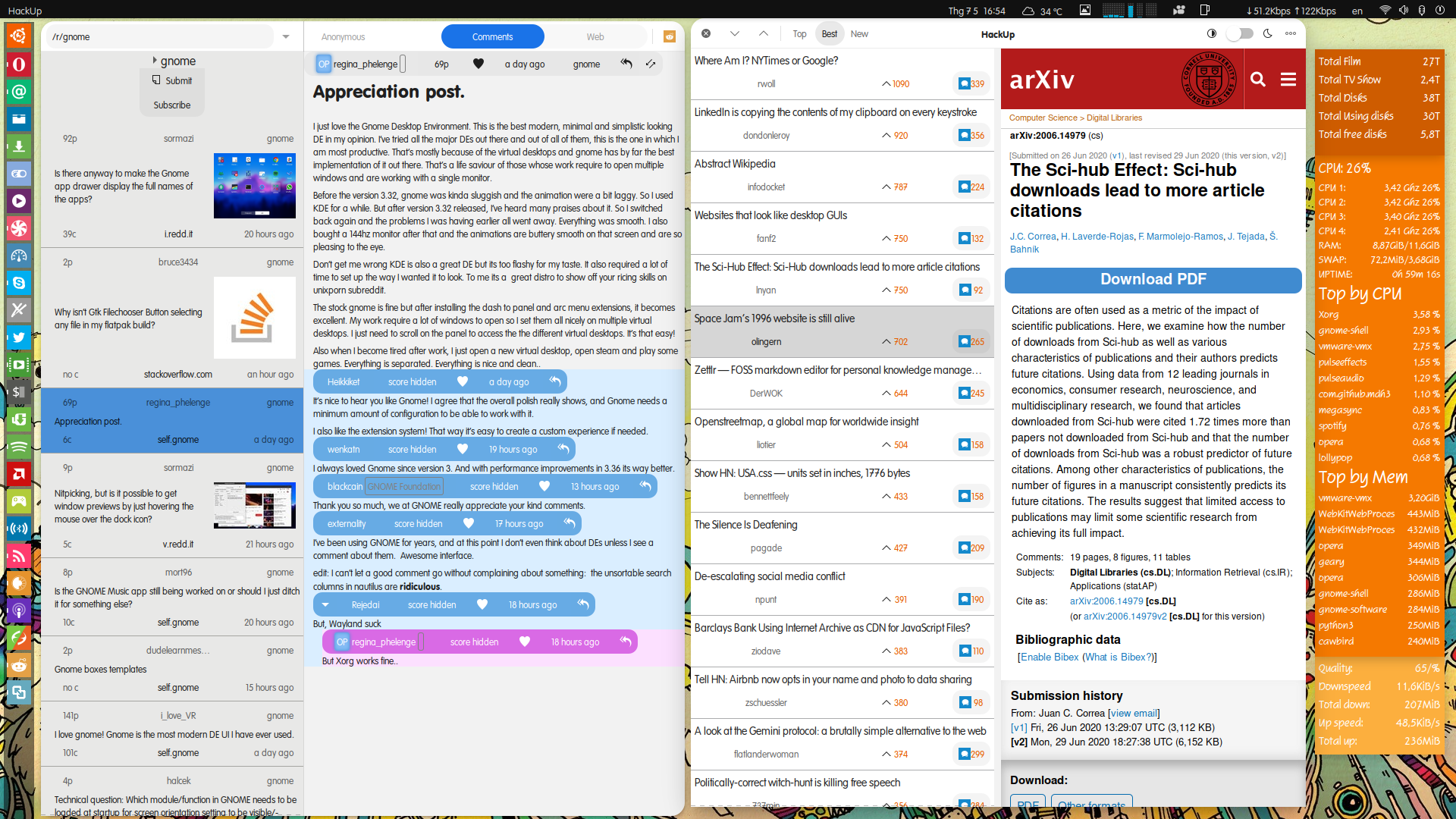Toggle HackUp dark mode switch
The height and width of the screenshot is (819, 1456).
1239,33
